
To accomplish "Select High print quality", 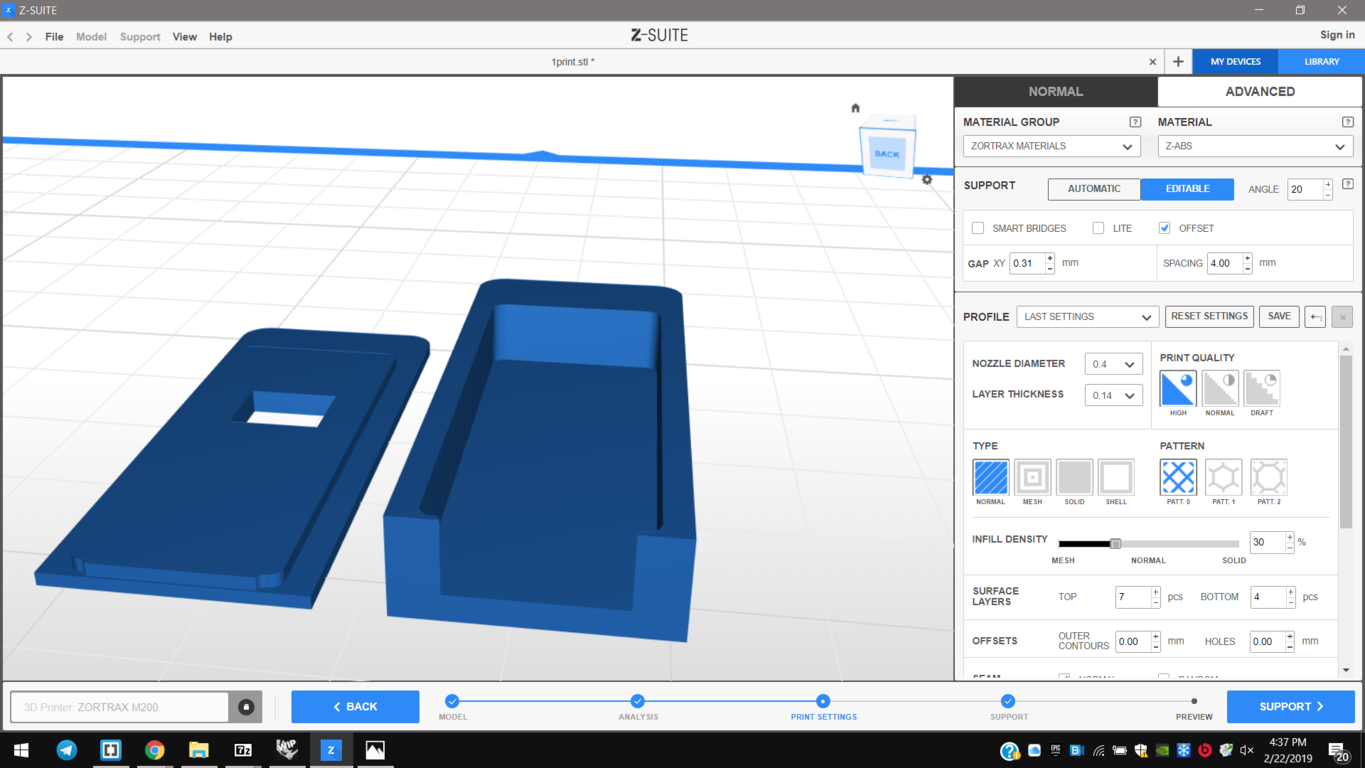I will pyautogui.click(x=1178, y=389).
